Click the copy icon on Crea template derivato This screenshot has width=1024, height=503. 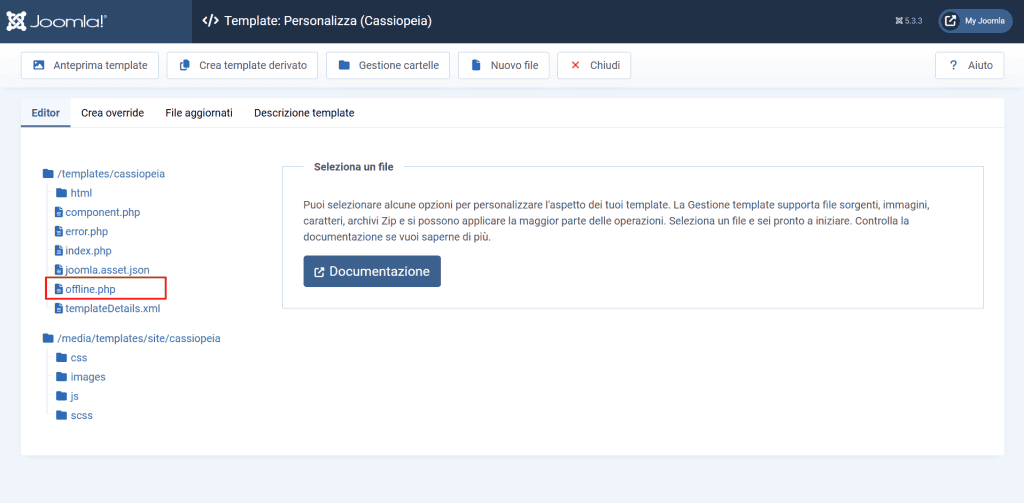pos(184,65)
